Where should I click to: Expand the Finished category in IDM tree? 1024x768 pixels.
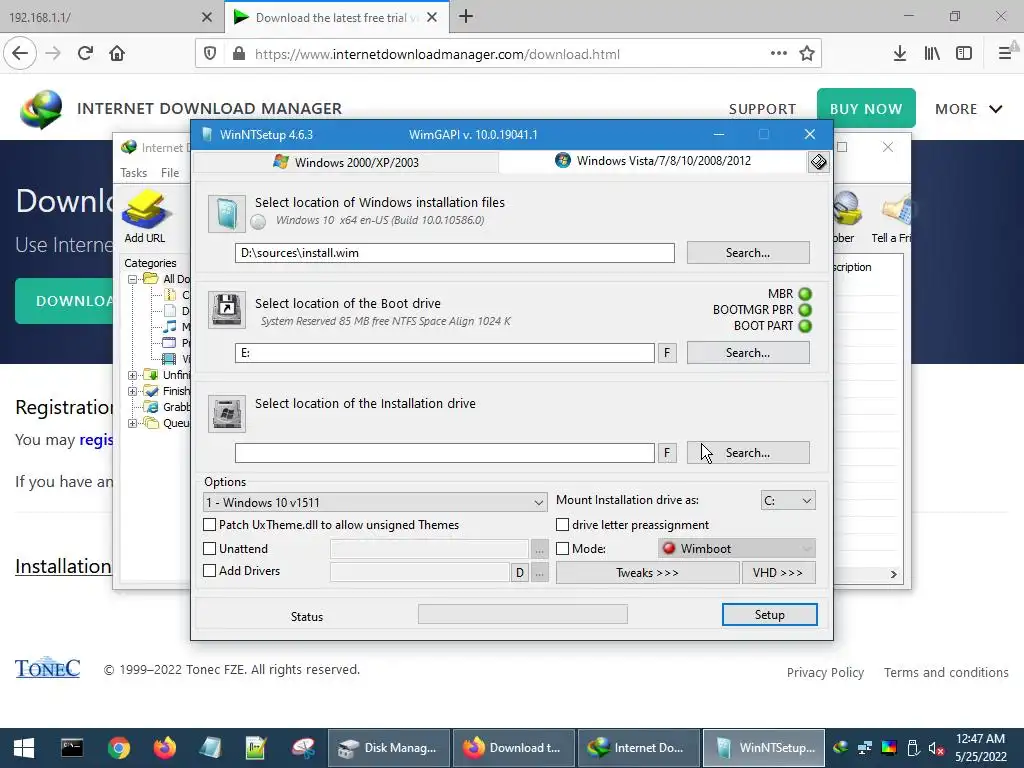[133, 391]
